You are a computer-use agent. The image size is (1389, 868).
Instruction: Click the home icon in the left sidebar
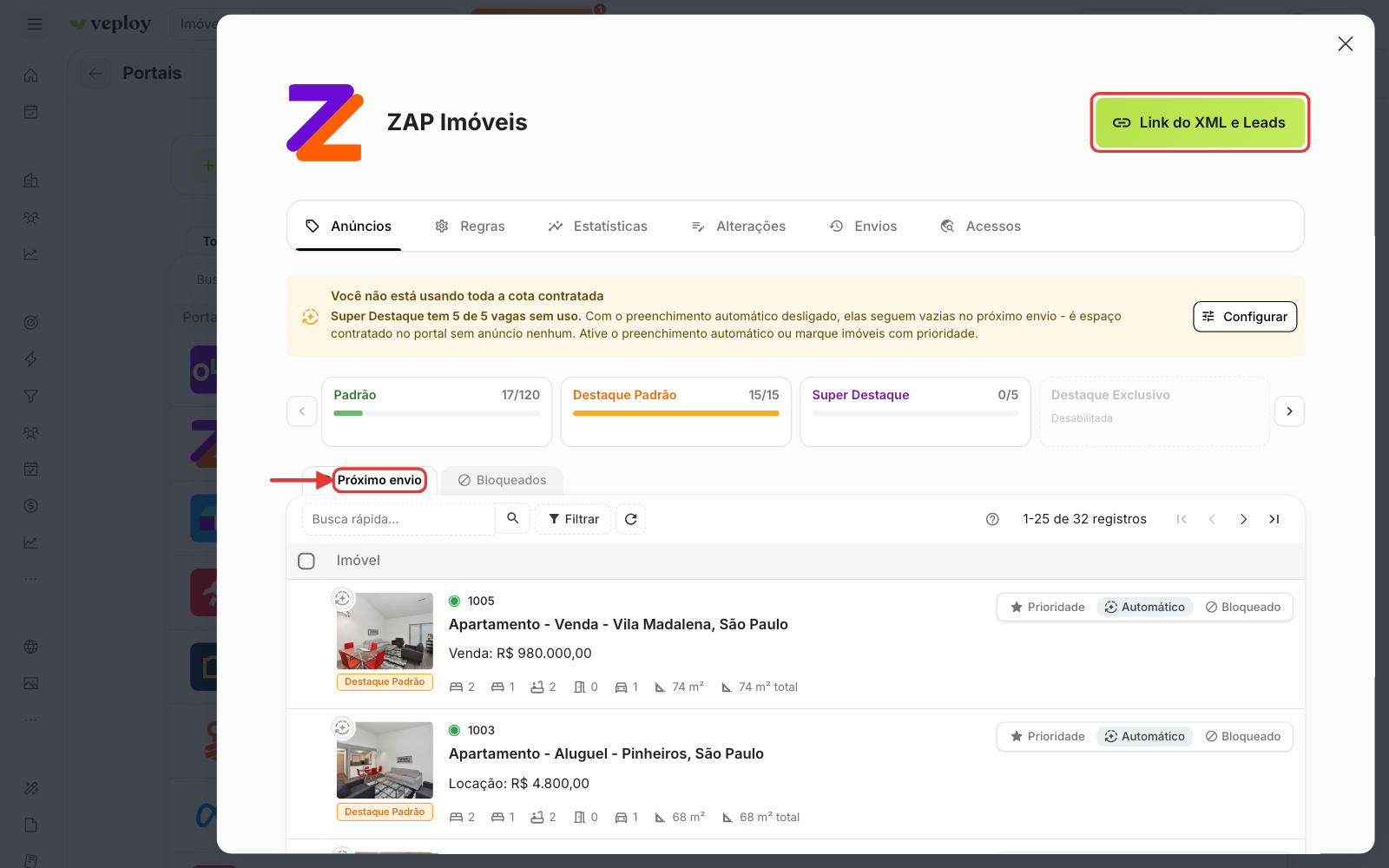(31, 76)
